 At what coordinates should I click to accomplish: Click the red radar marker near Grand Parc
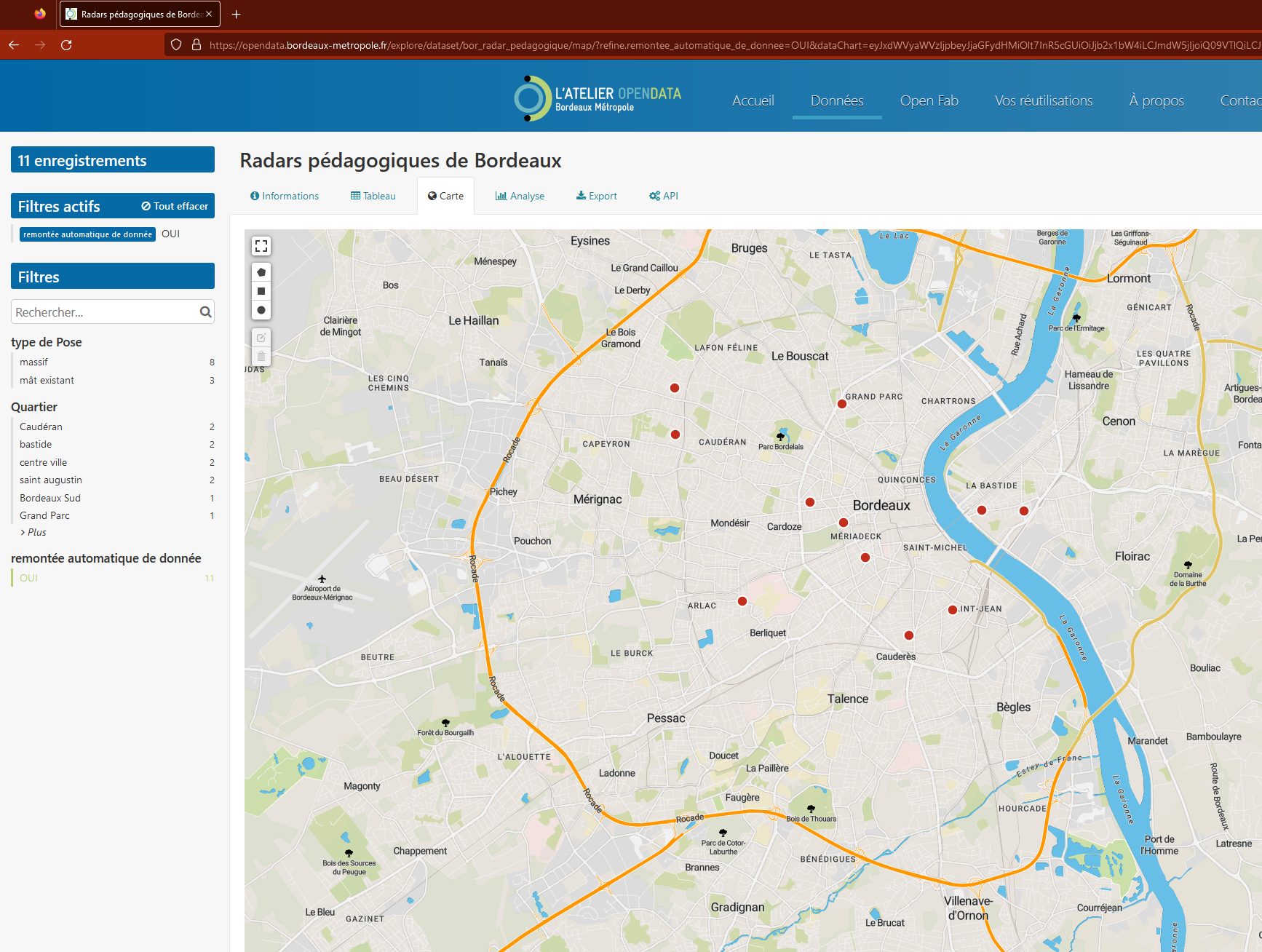(841, 404)
